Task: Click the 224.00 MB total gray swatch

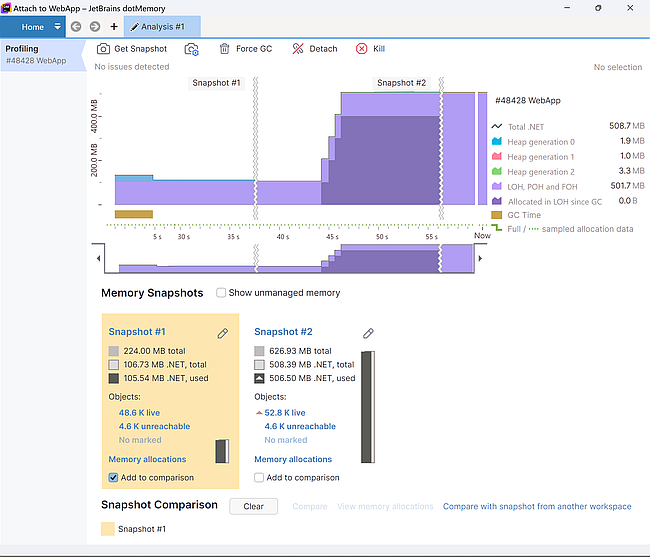Action: coord(114,351)
